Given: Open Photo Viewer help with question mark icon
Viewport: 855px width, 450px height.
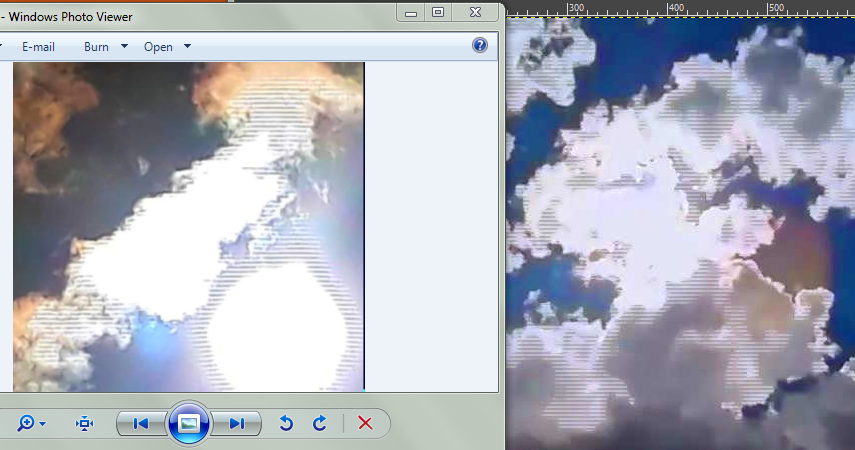Looking at the screenshot, I should click(479, 46).
